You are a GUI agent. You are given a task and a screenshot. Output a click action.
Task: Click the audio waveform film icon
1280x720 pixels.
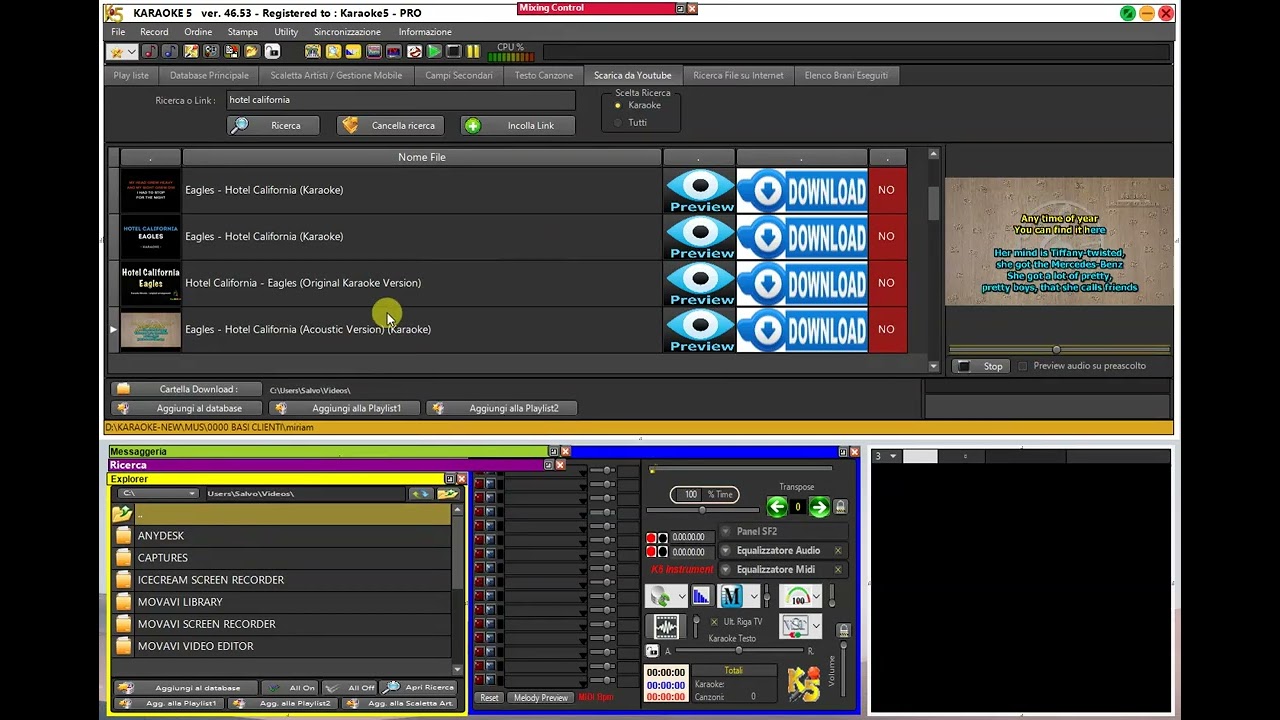(x=666, y=626)
